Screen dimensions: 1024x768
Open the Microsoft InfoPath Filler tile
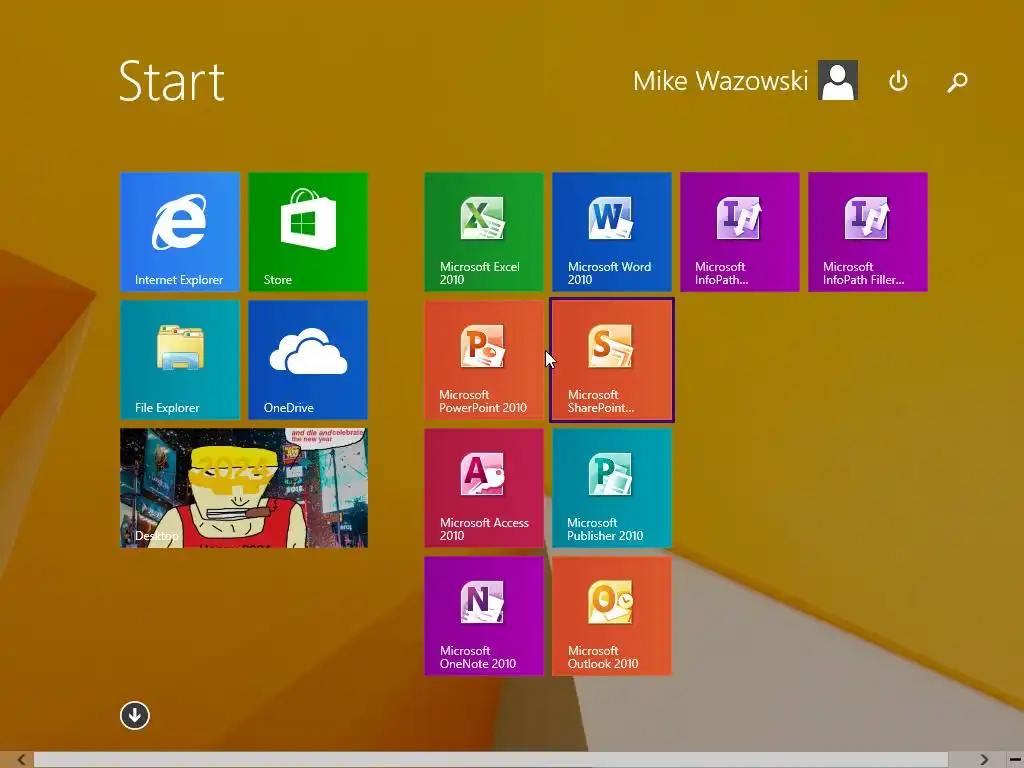tap(868, 232)
